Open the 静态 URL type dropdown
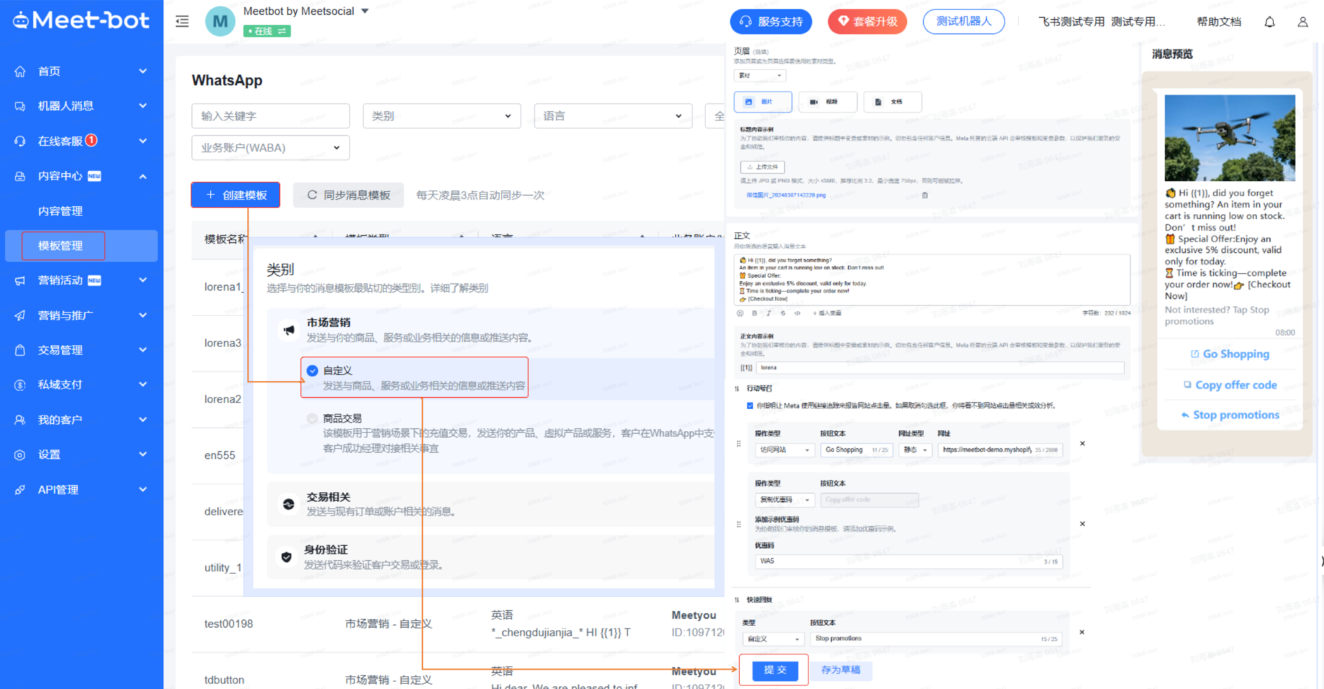 tap(915, 450)
